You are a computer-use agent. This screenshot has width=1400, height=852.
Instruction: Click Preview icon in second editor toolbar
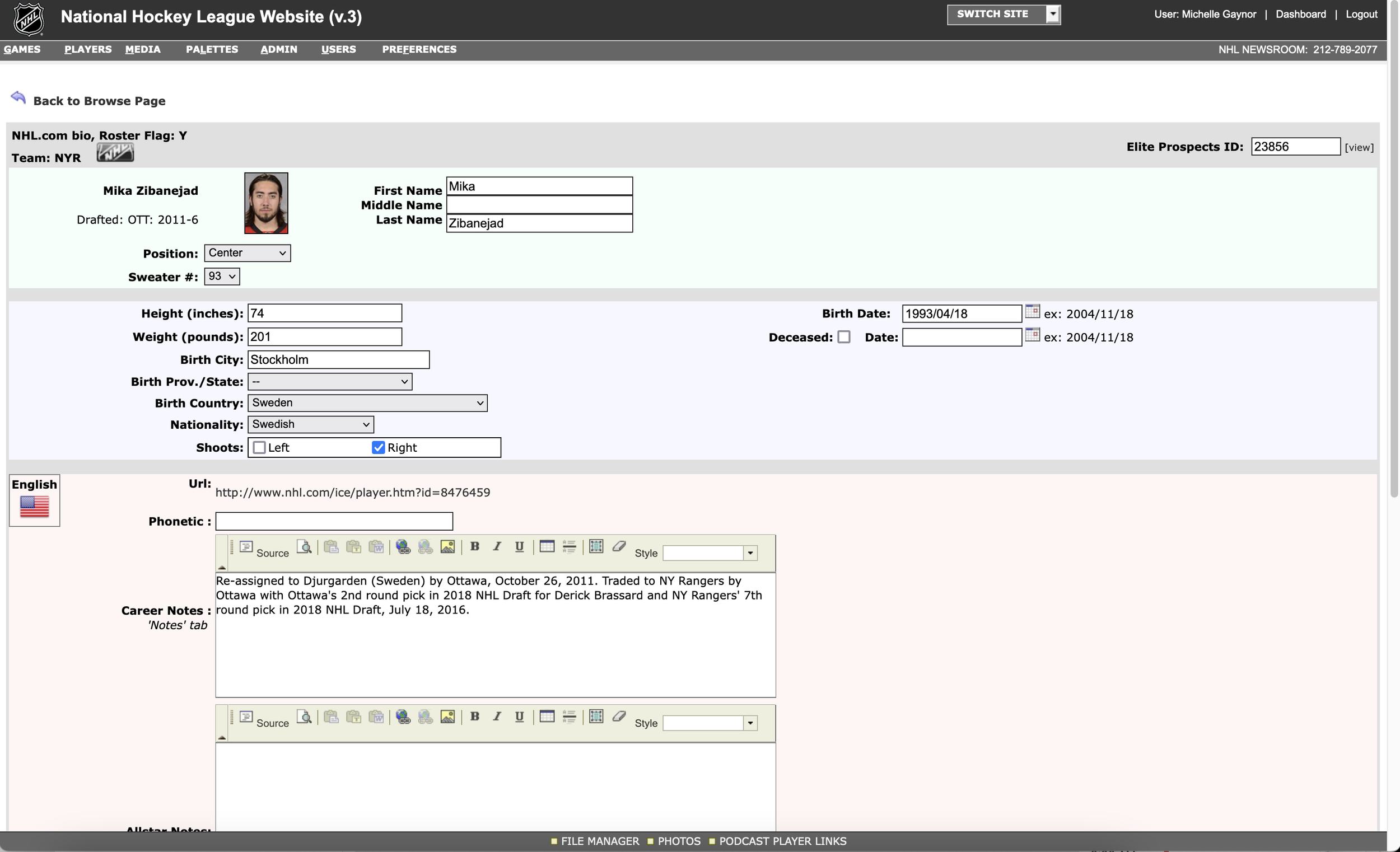[x=305, y=716]
